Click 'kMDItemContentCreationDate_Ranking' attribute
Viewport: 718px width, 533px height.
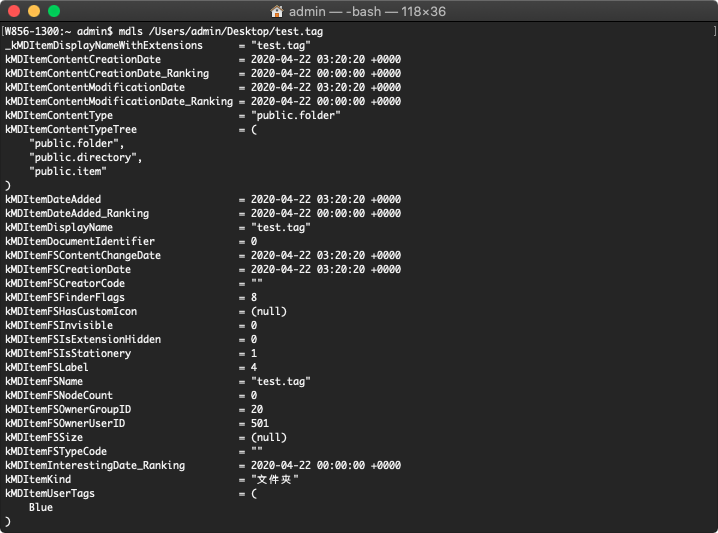[107, 73]
